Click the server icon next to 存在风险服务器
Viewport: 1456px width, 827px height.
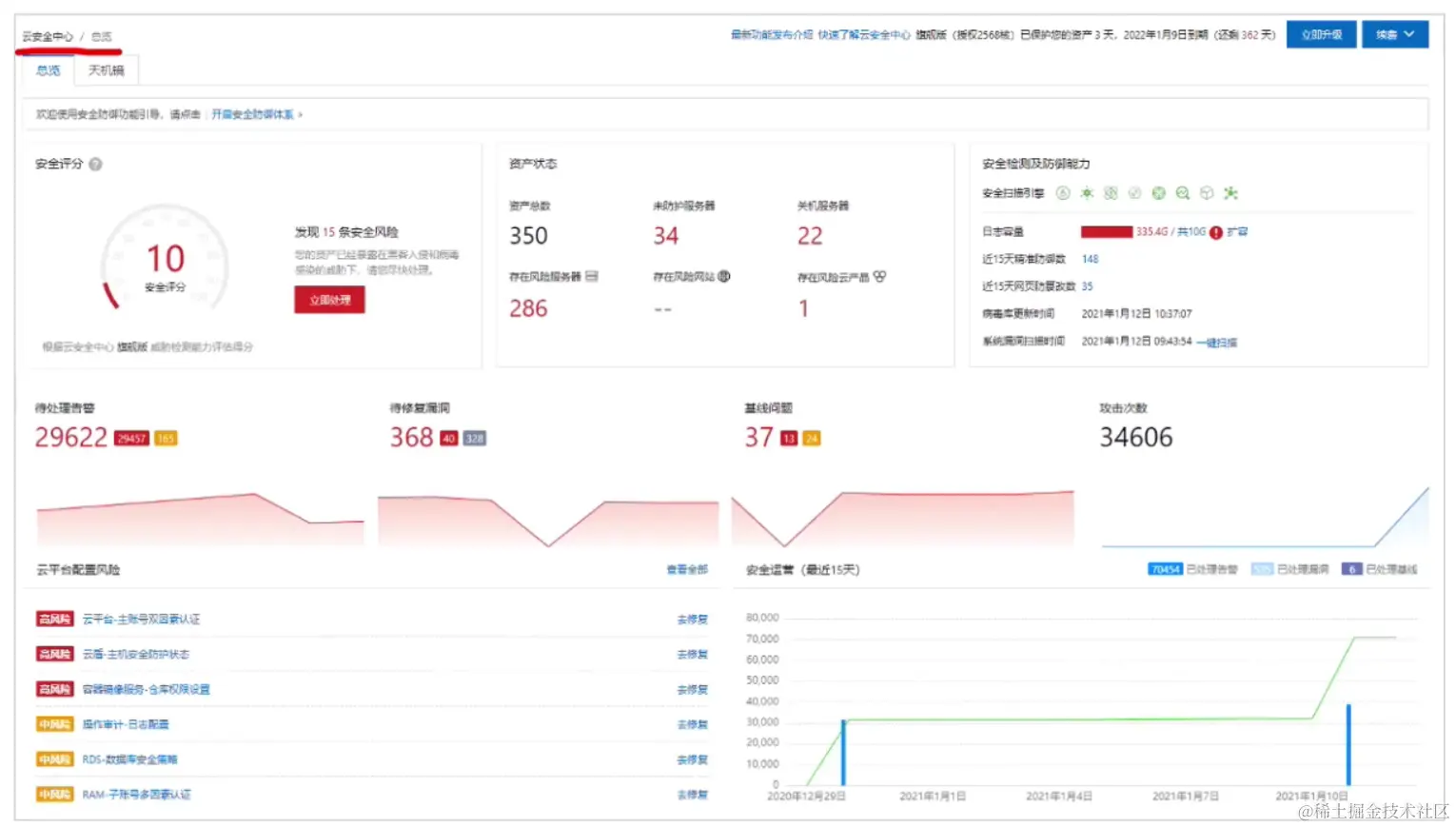pos(592,276)
